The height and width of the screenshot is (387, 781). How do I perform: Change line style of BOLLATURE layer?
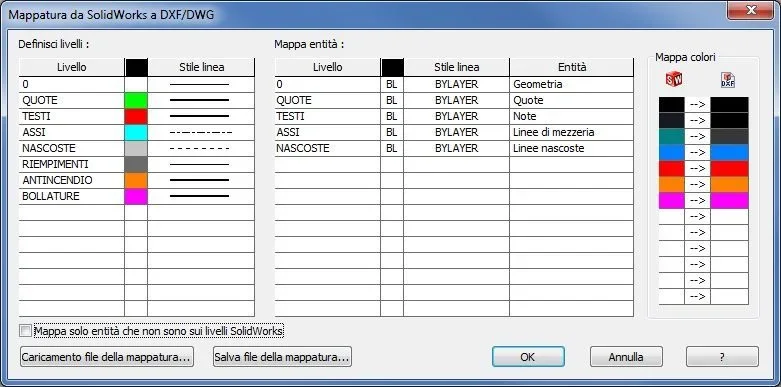pyautogui.click(x=201, y=196)
